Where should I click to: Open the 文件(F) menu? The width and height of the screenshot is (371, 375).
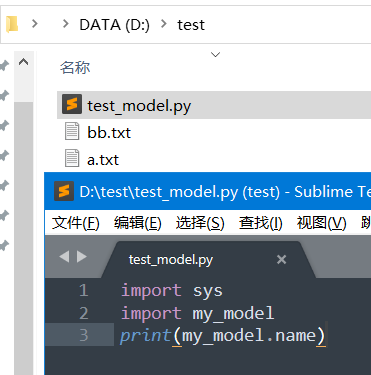76,222
